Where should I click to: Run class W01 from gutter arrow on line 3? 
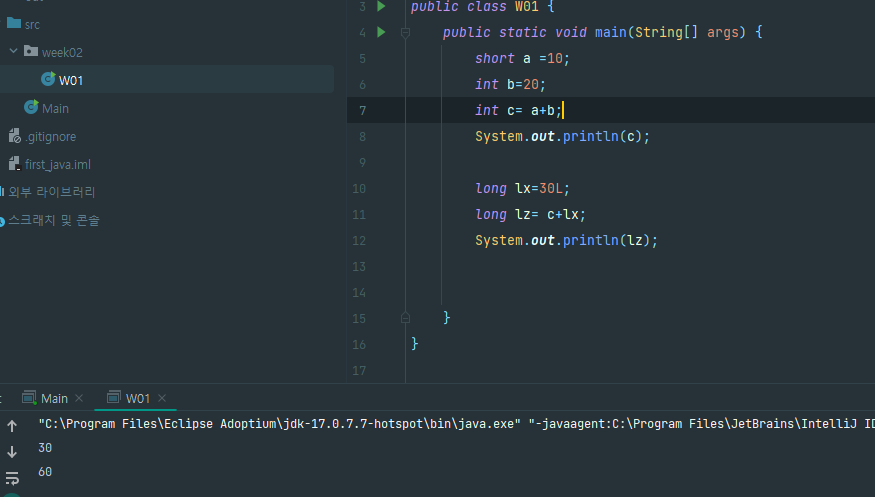[x=381, y=6]
